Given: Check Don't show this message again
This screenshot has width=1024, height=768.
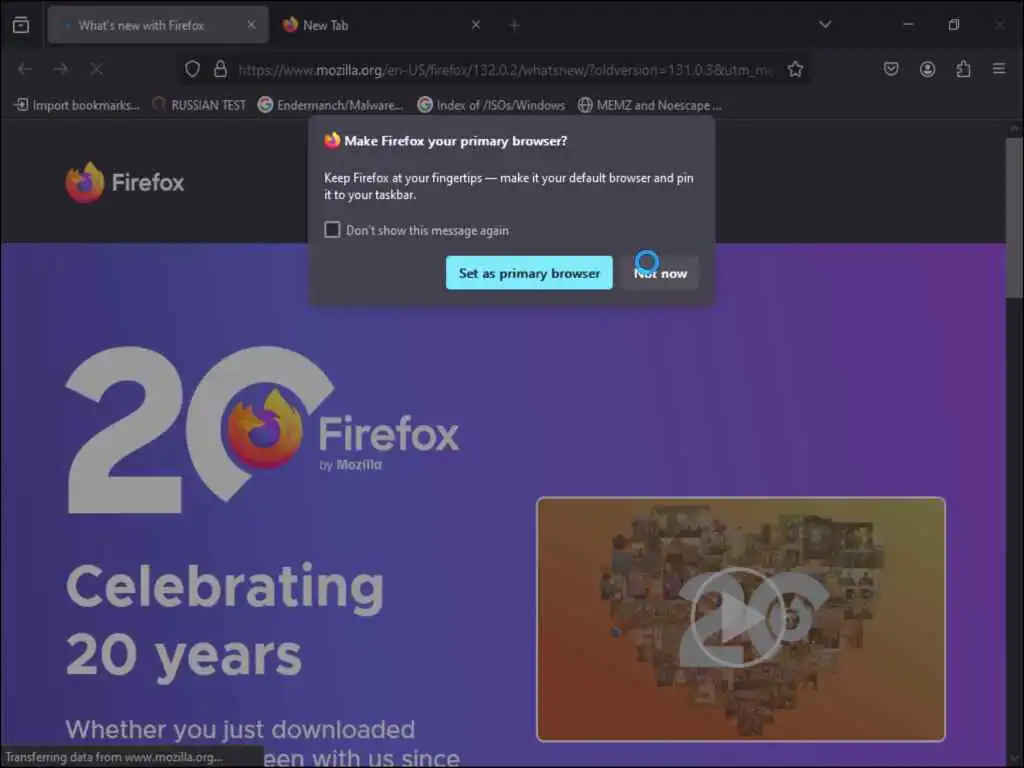Looking at the screenshot, I should pos(332,230).
